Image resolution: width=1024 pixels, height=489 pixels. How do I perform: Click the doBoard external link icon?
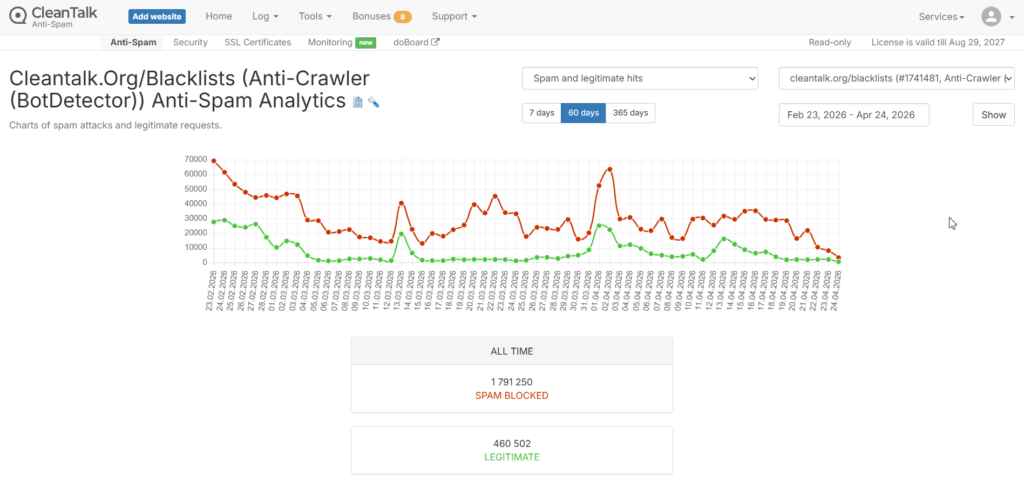click(436, 42)
